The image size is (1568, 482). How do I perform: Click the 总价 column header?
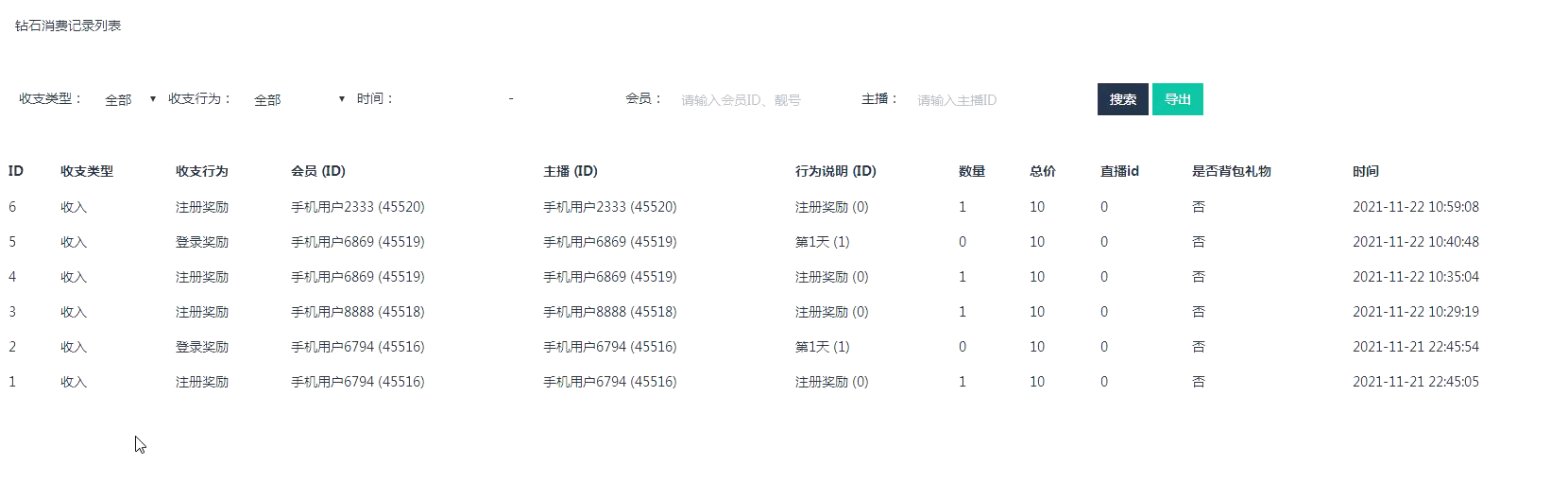[1043, 171]
